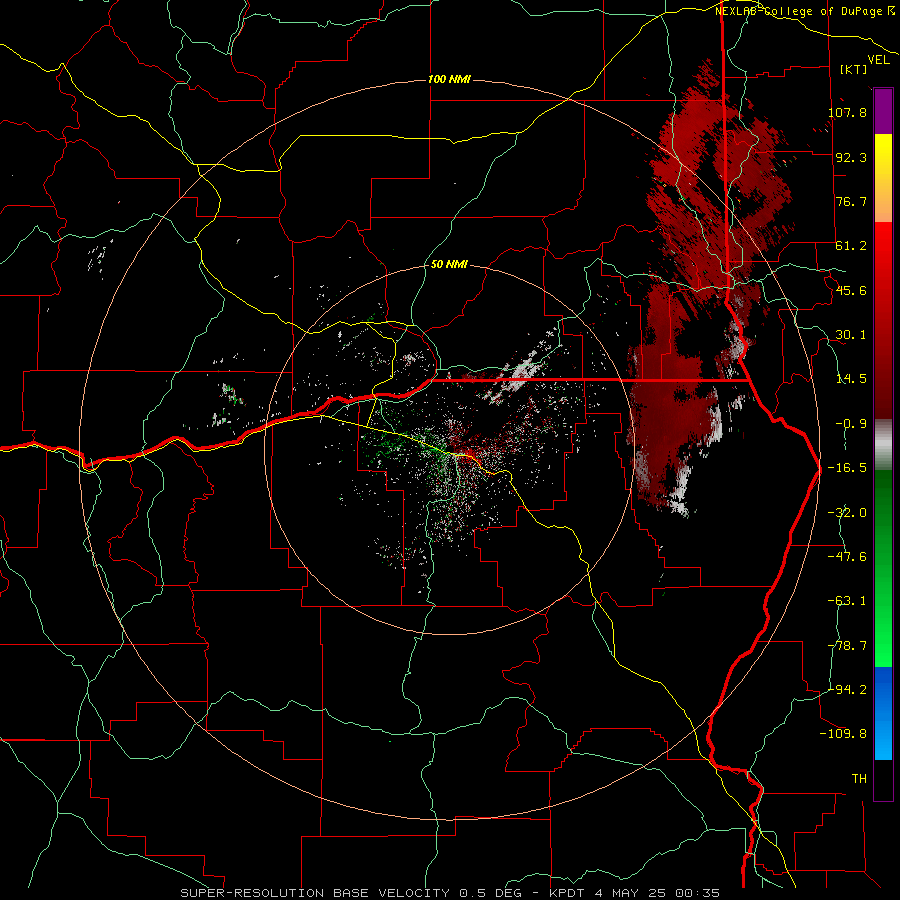Viewport: 900px width, 900px height.
Task: Click the -109.8 velocity scale value
Action: tap(843, 734)
